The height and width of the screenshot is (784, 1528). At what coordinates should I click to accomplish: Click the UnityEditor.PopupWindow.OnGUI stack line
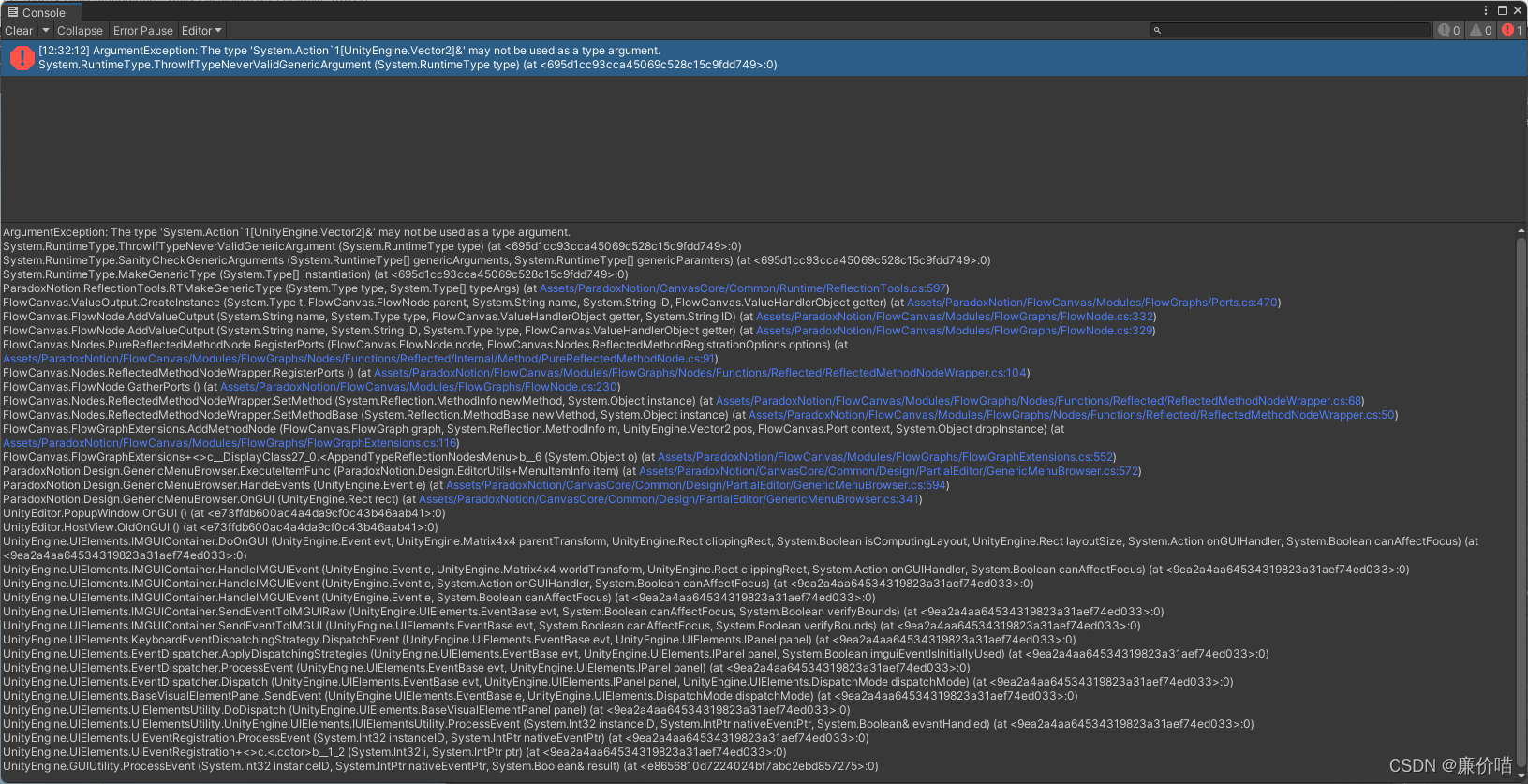tap(224, 513)
